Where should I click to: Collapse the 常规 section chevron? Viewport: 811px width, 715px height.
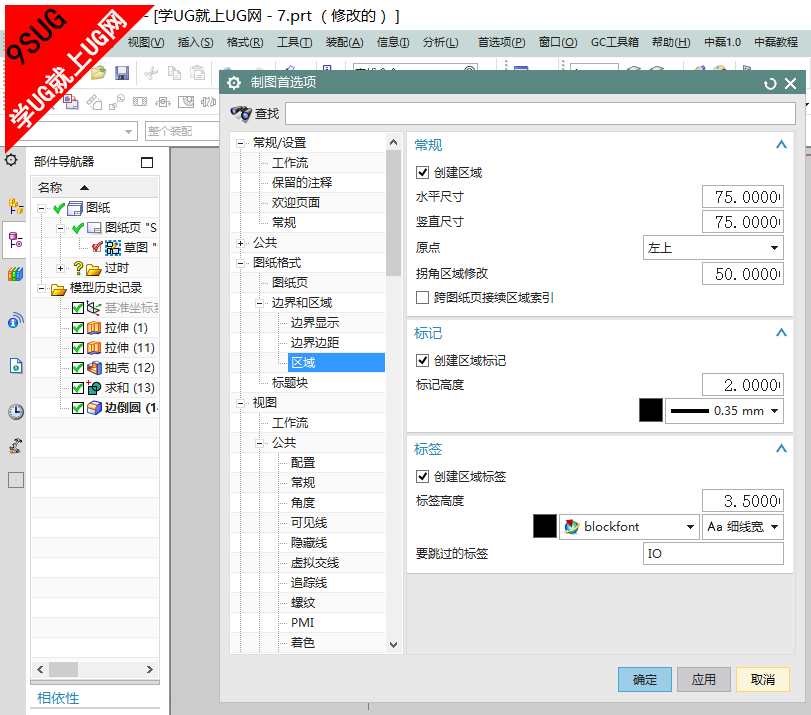pyautogui.click(x=781, y=145)
